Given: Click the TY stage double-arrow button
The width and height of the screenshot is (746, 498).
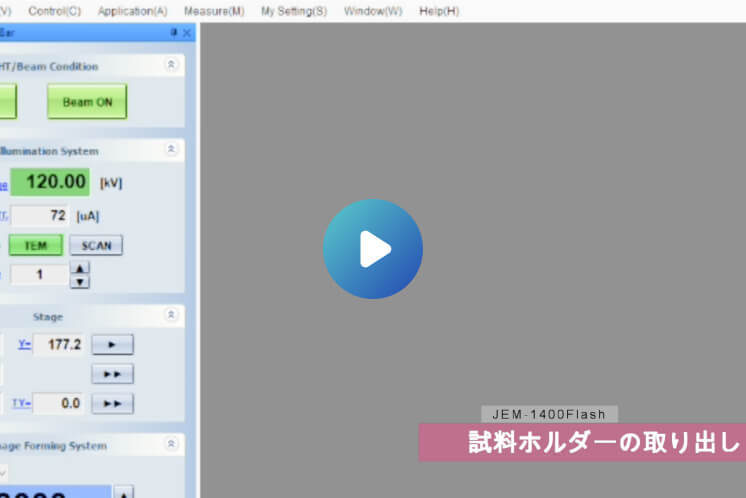Looking at the screenshot, I should pyautogui.click(x=113, y=403).
